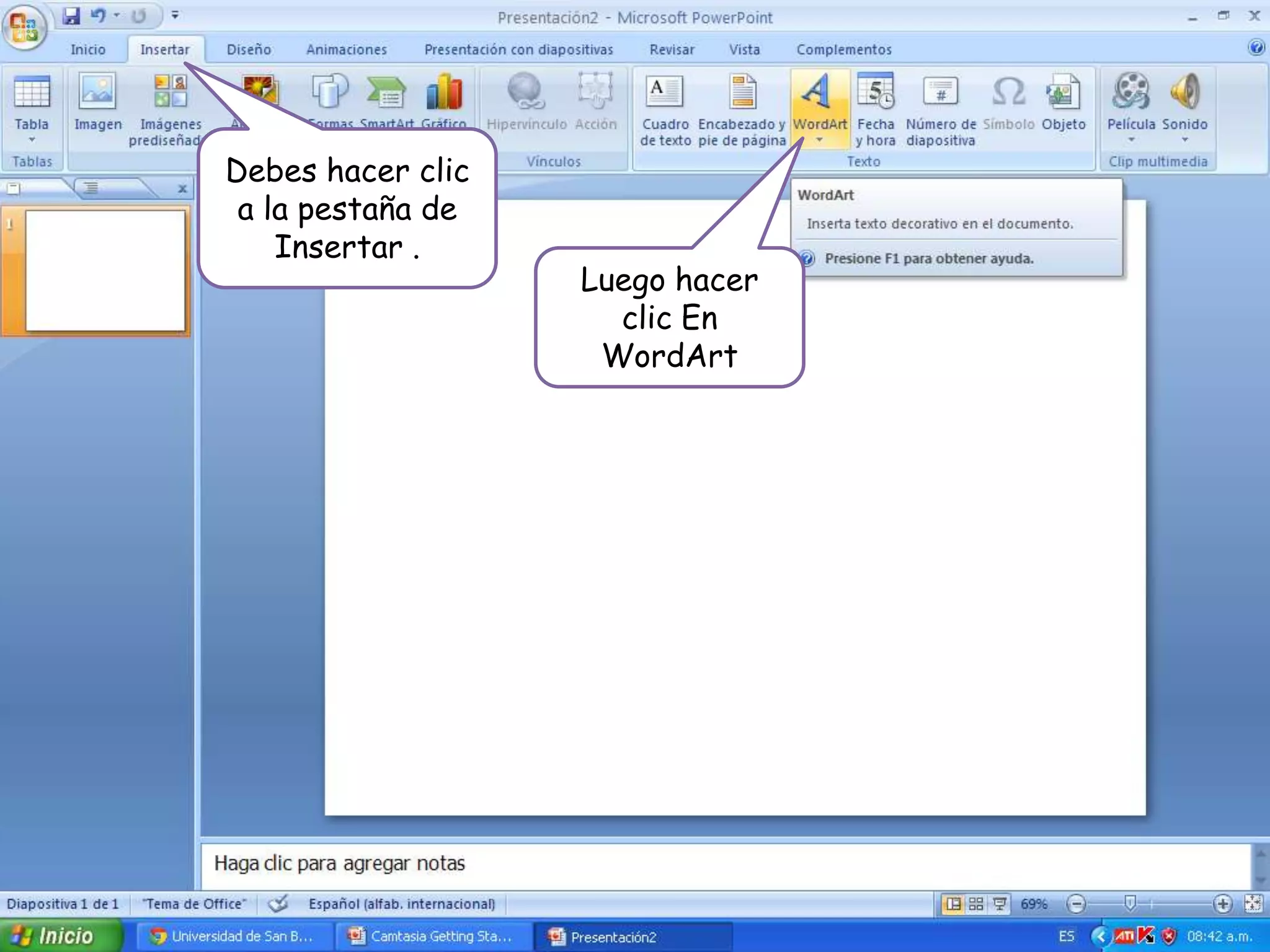Toggle slide sorter view button
The height and width of the screenshot is (952, 1270).
pyautogui.click(x=976, y=904)
